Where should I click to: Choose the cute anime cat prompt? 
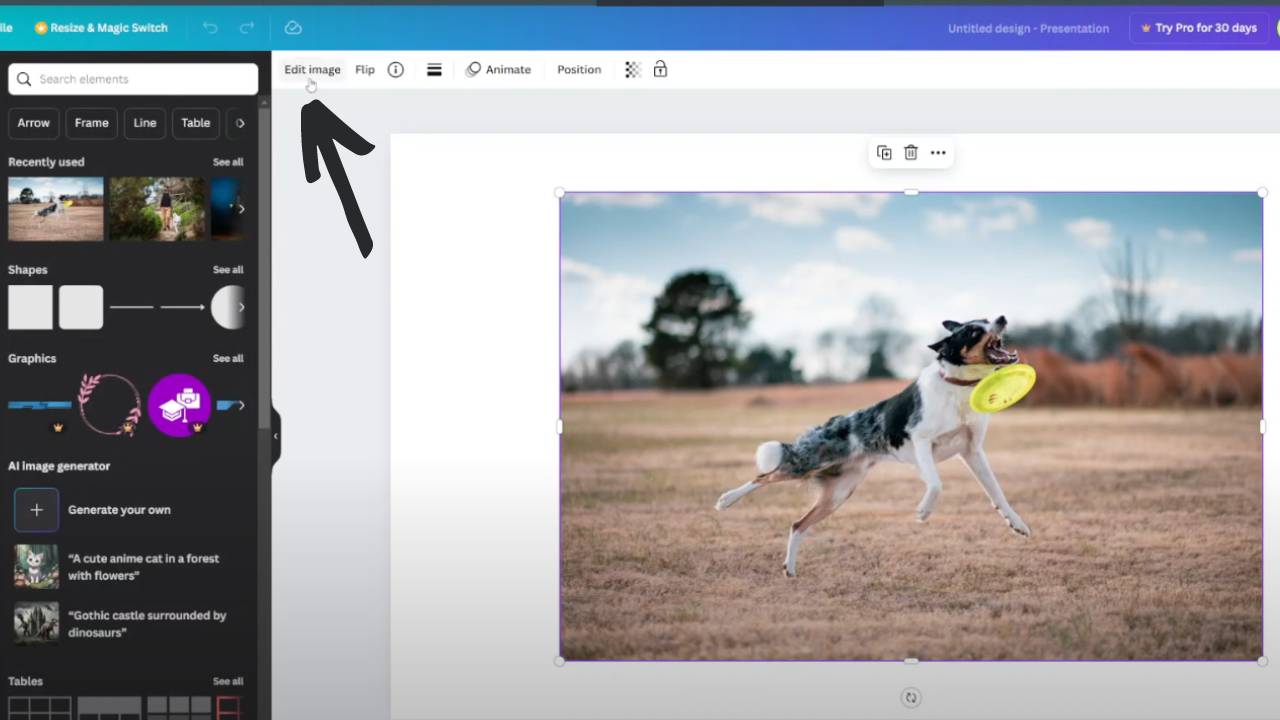point(130,567)
